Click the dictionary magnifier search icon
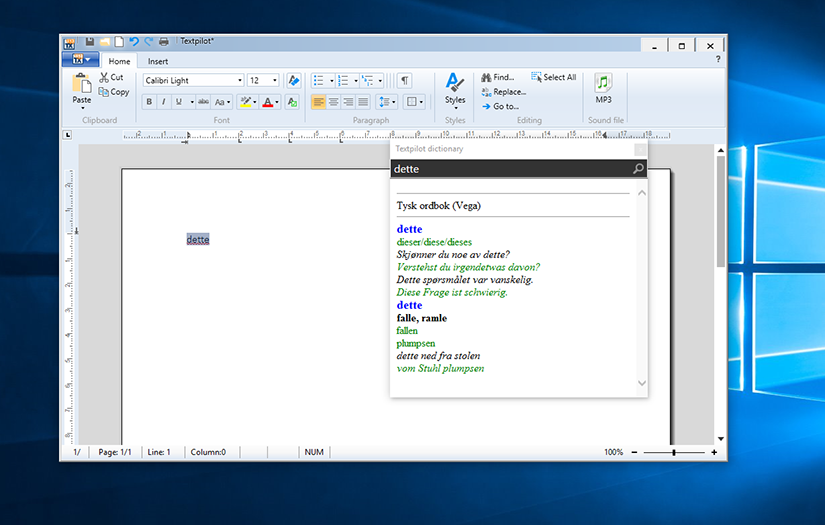825x525 pixels. point(638,169)
